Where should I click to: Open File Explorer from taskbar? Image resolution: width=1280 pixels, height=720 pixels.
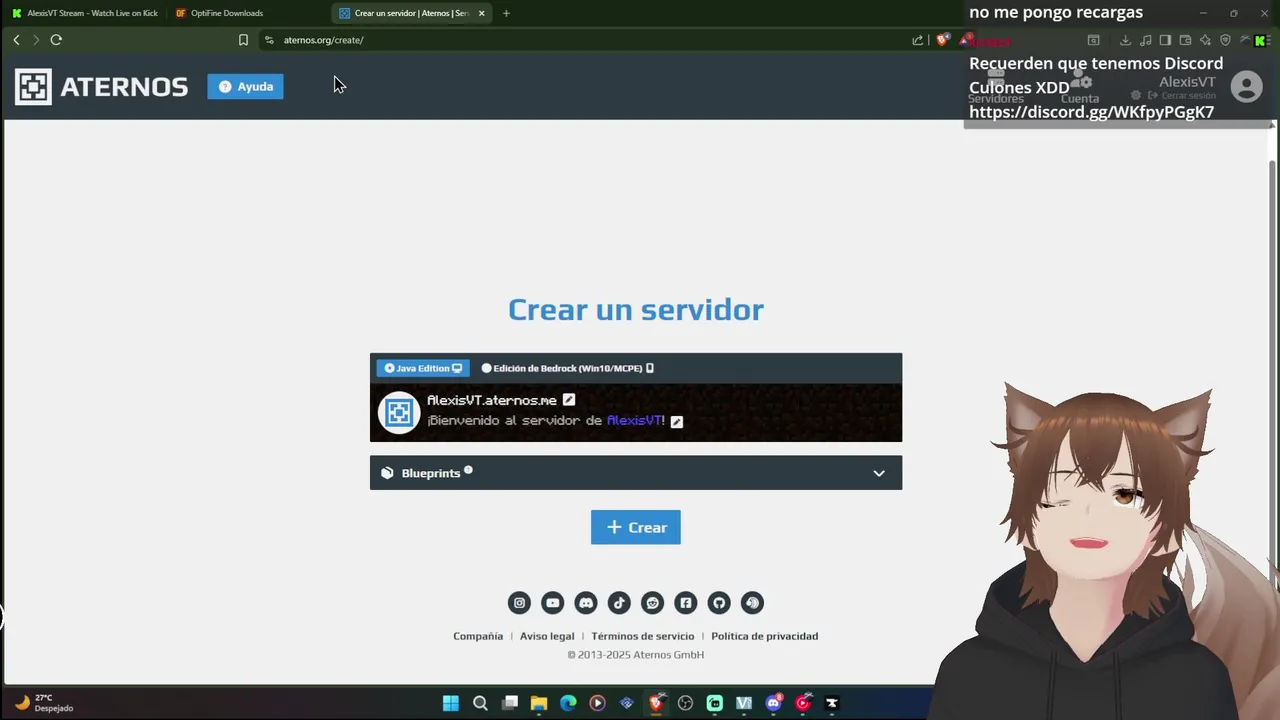(539, 703)
